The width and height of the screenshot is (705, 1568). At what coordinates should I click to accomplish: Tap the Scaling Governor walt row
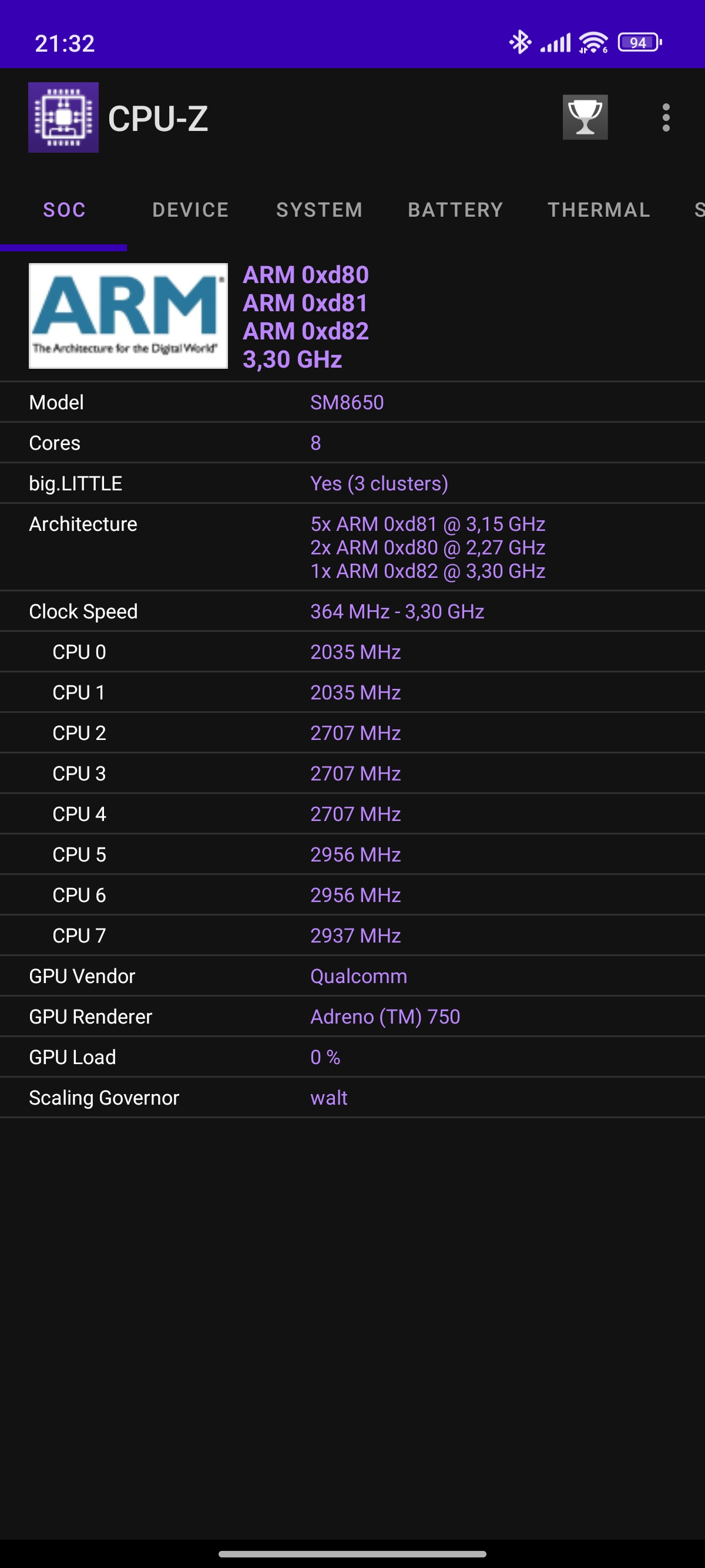pyautogui.click(x=352, y=1098)
